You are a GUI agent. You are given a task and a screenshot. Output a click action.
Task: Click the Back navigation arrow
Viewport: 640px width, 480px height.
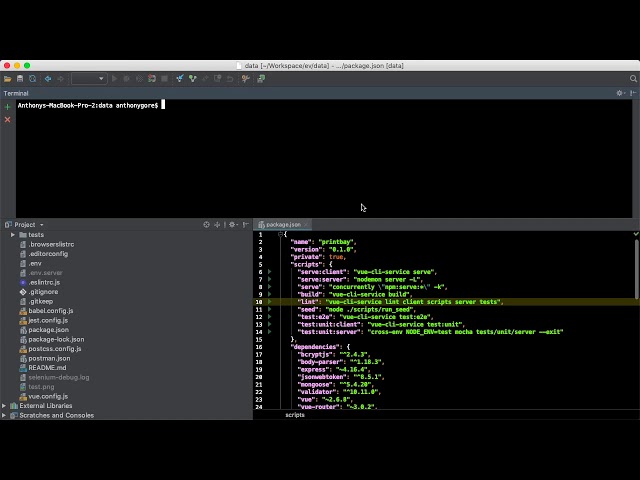[x=48, y=79]
